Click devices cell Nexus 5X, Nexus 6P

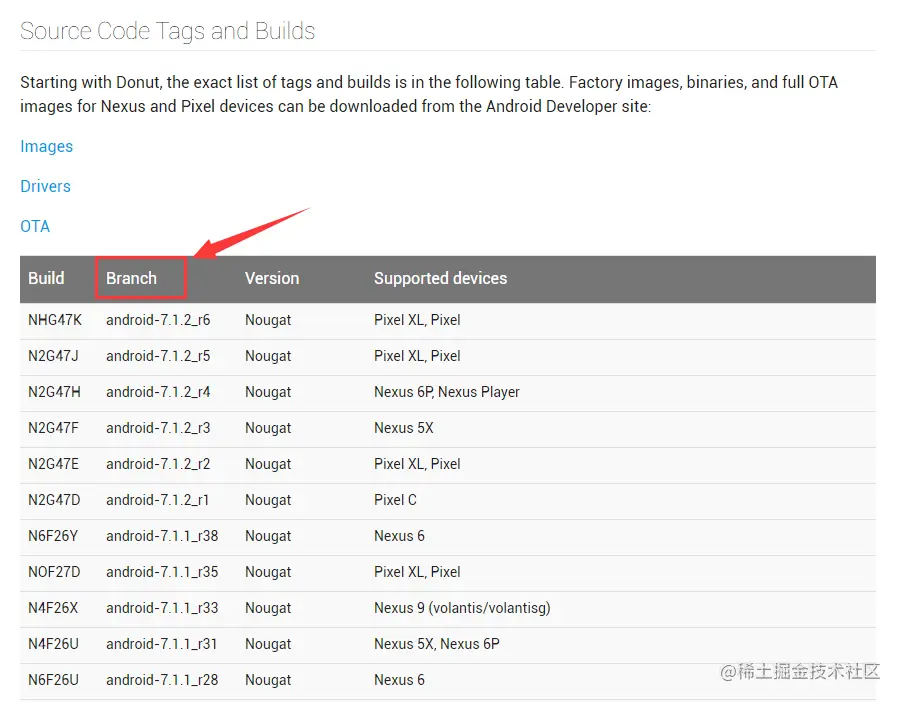pos(437,644)
